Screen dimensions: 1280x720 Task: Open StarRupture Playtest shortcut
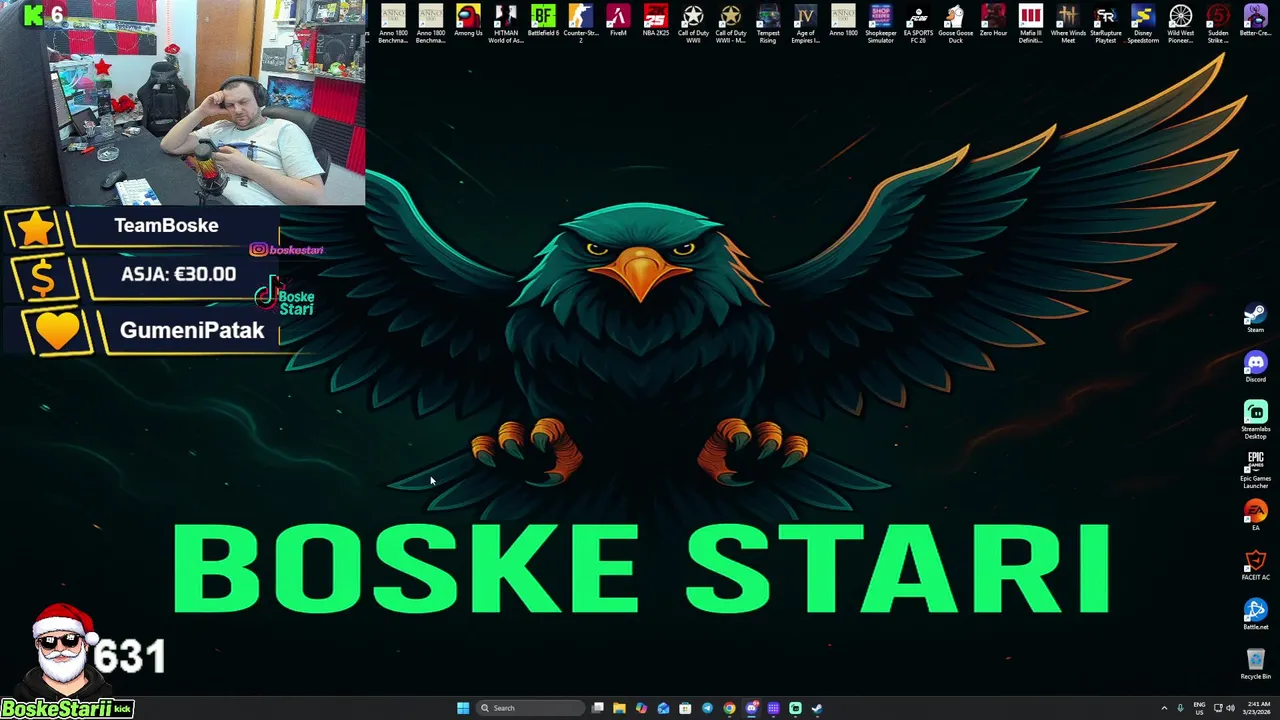[1105, 24]
